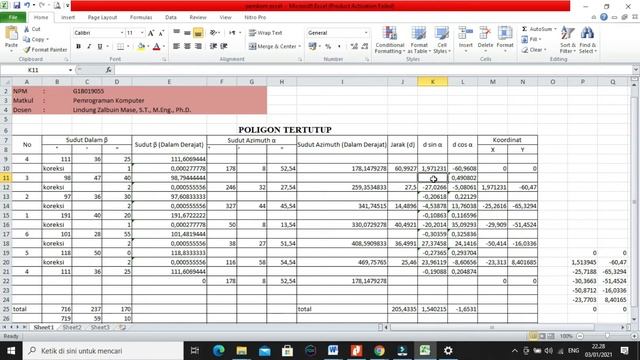Click the Format cells icon

(x=505, y=34)
